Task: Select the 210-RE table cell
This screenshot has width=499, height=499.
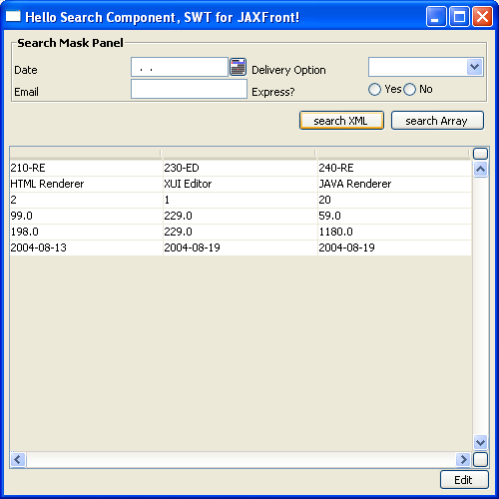Action: click(86, 168)
